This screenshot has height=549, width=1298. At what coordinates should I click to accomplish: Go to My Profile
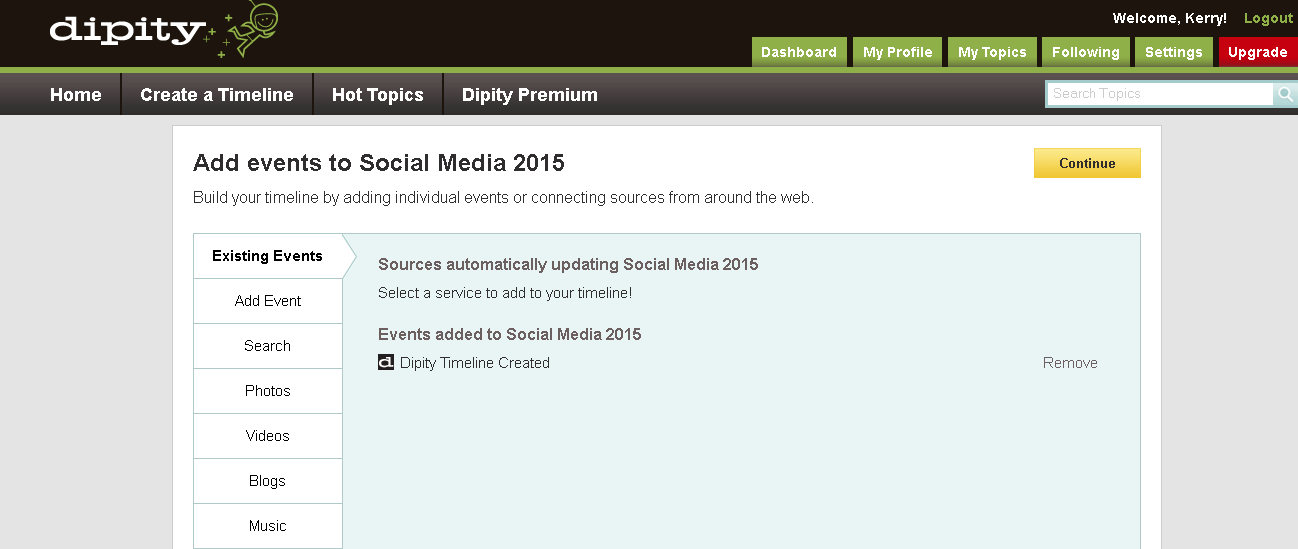(897, 52)
